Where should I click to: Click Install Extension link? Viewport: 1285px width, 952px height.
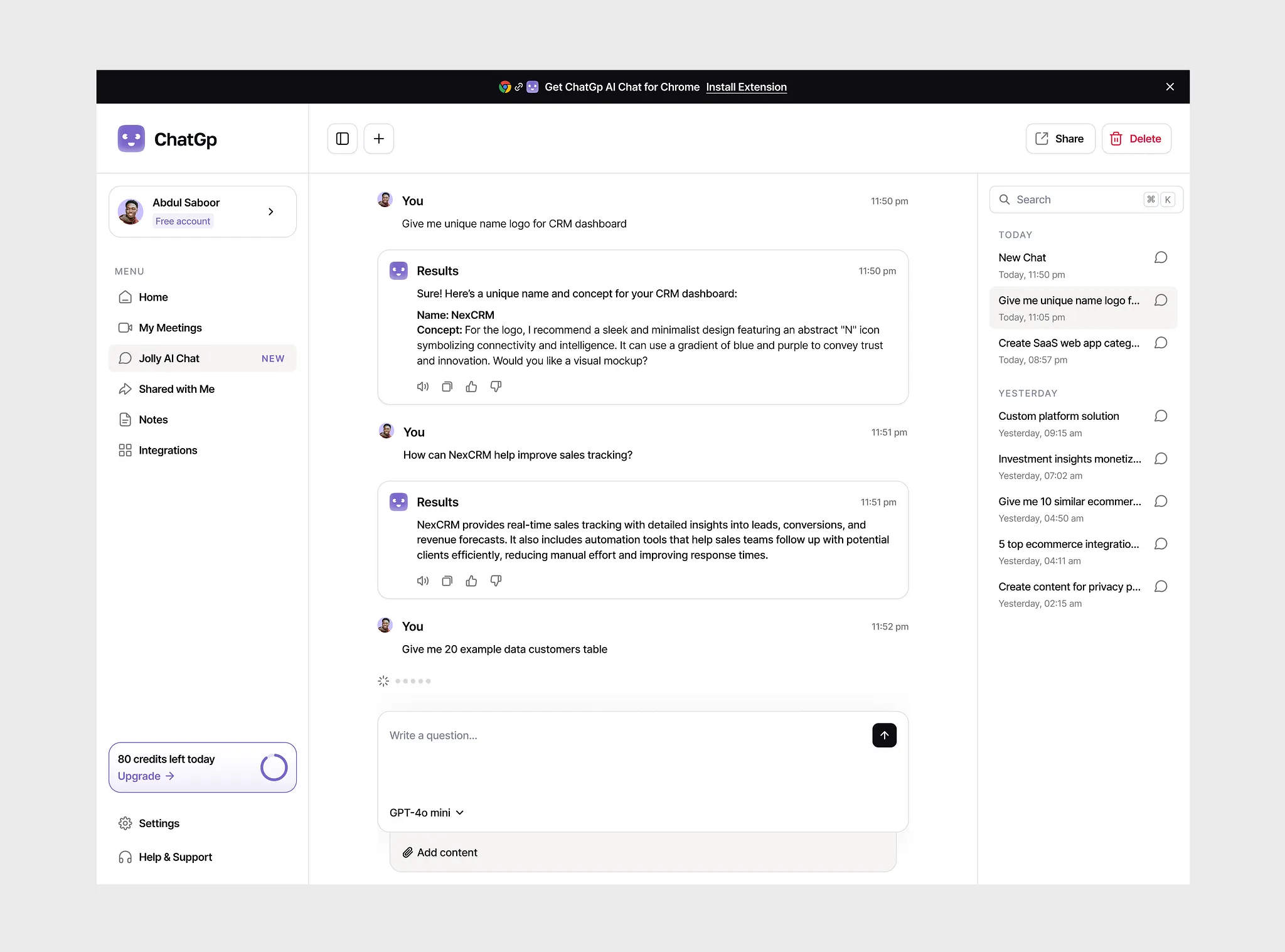coord(746,87)
